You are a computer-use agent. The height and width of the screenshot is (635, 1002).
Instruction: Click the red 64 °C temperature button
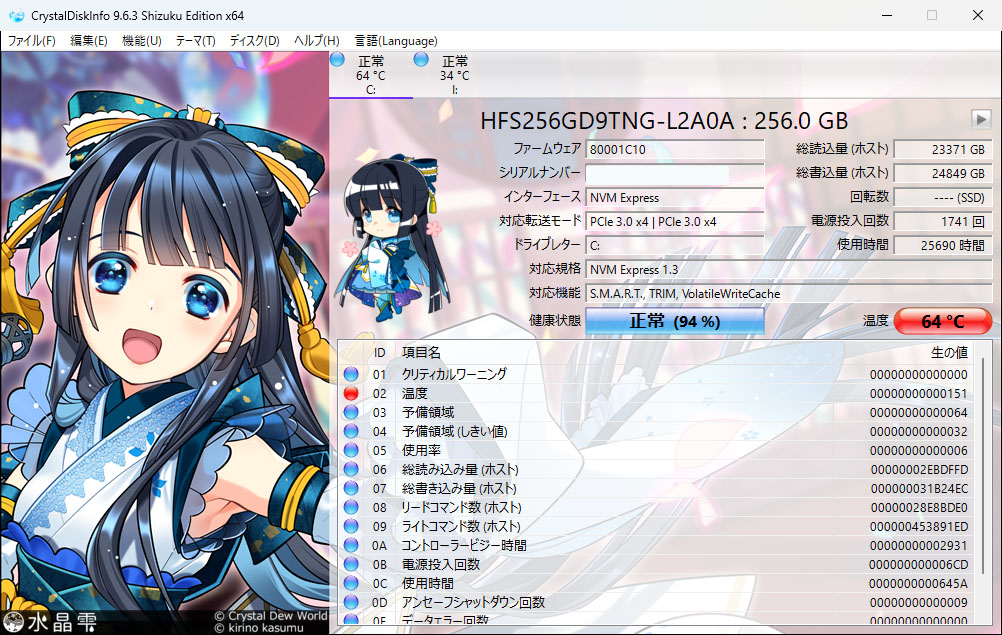943,321
